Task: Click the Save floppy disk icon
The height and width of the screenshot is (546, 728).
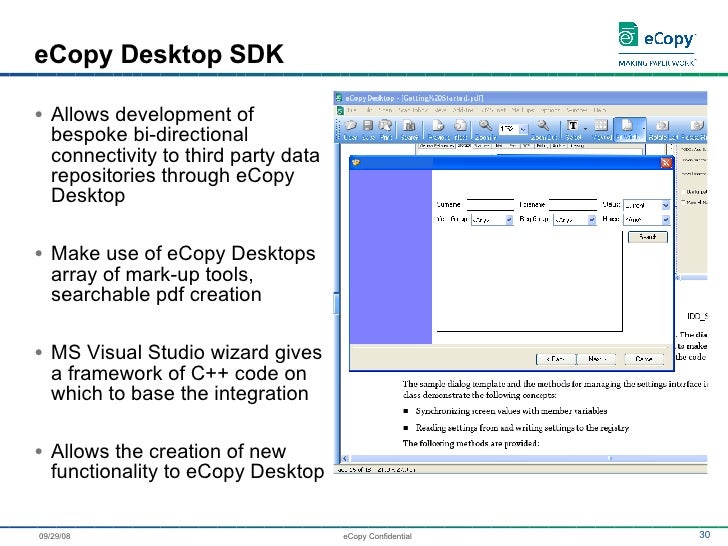Action: (x=368, y=130)
